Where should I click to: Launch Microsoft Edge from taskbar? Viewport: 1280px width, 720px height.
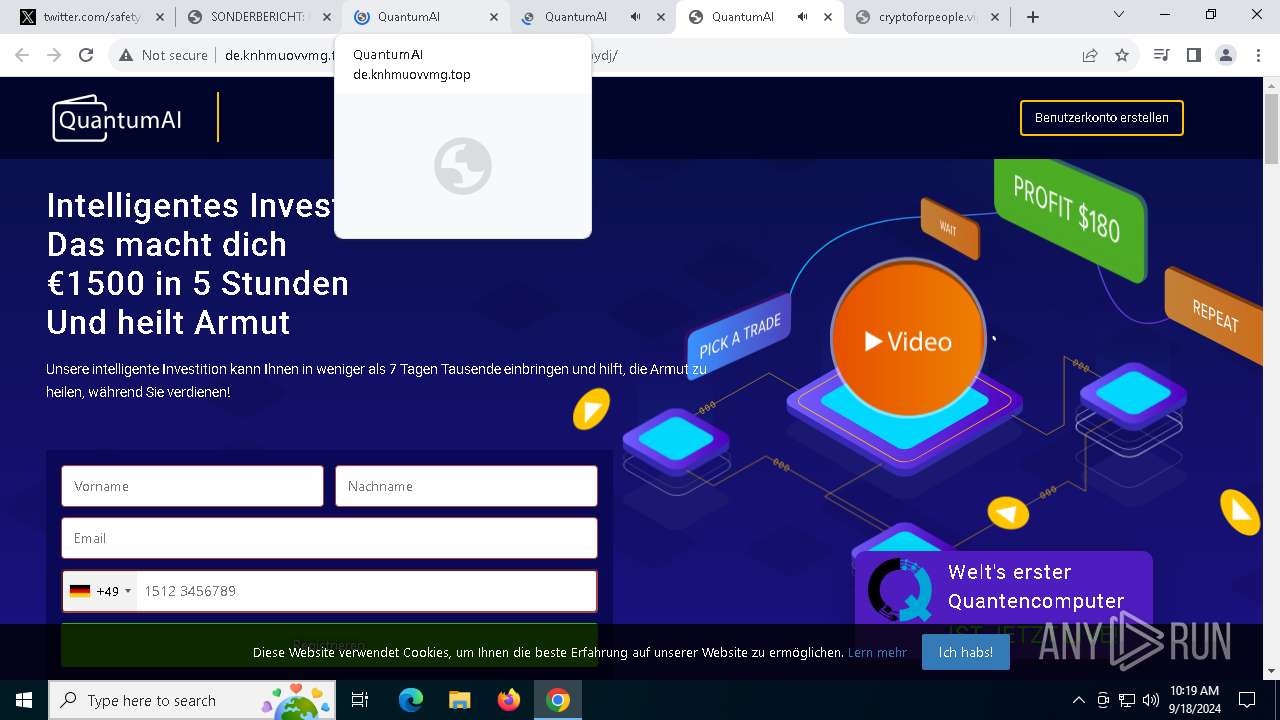[411, 700]
